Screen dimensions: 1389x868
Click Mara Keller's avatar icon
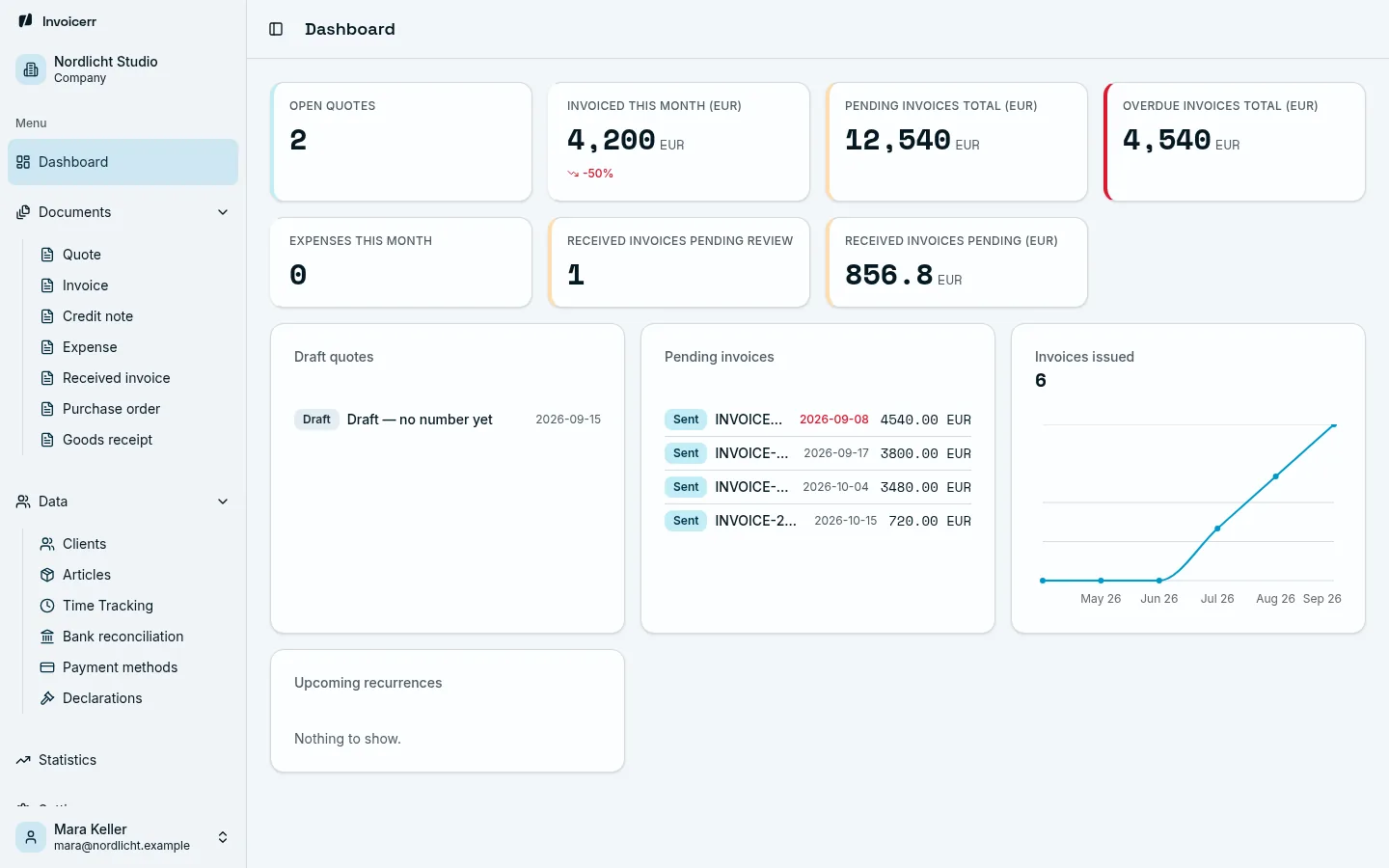tap(31, 837)
